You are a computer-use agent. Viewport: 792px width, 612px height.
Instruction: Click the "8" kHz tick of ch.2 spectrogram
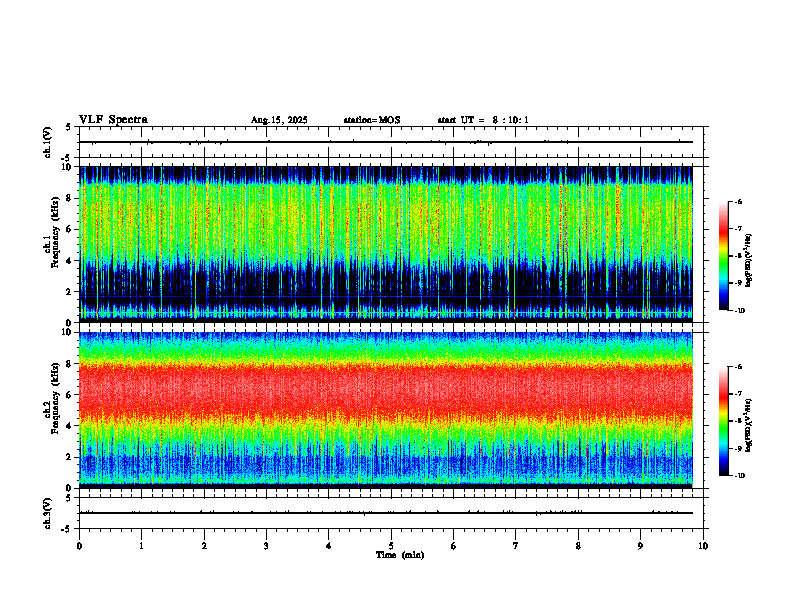click(x=71, y=364)
